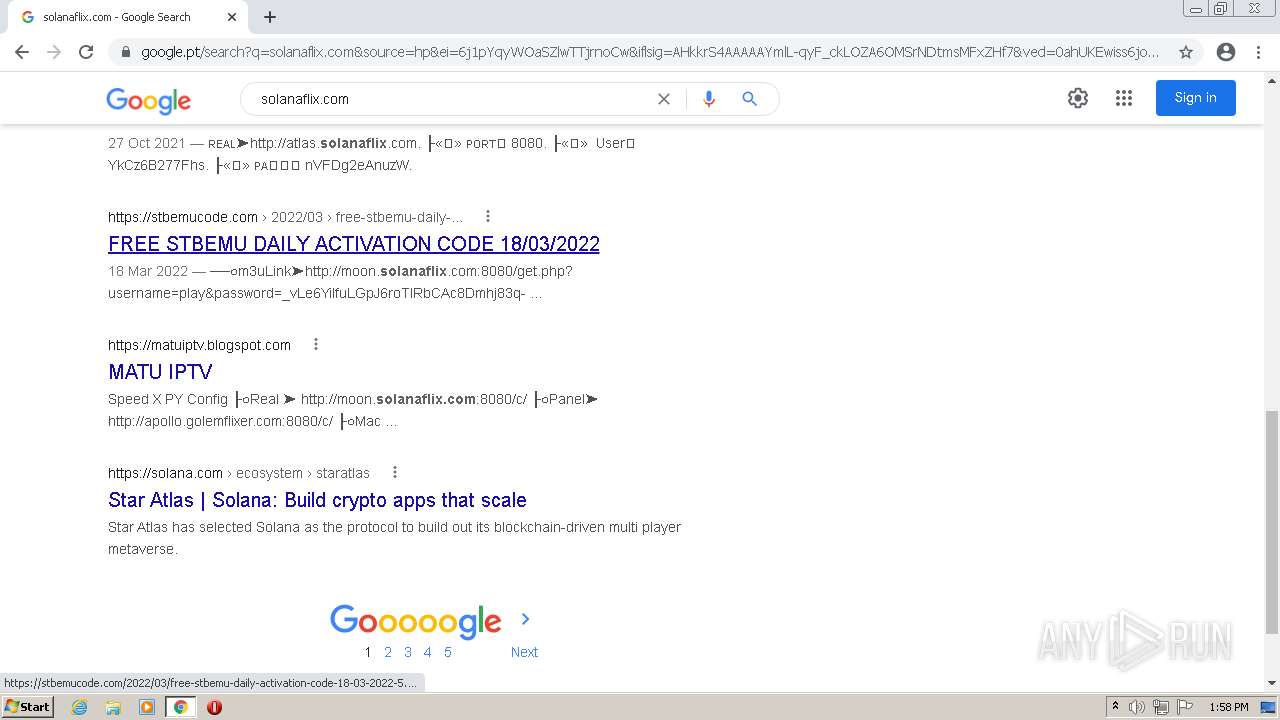This screenshot has height=720, width=1280.
Task: Reload the current page
Action: (x=86, y=52)
